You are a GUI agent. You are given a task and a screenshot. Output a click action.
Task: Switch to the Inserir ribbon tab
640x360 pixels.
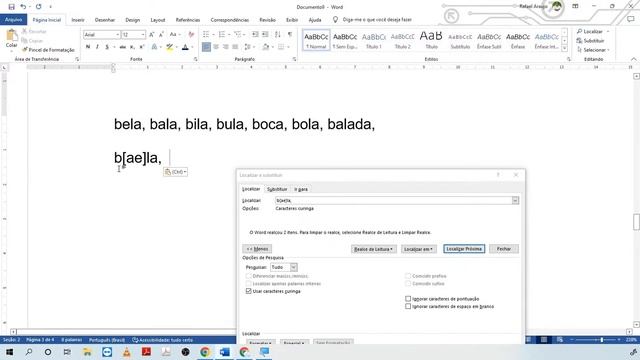click(x=78, y=20)
